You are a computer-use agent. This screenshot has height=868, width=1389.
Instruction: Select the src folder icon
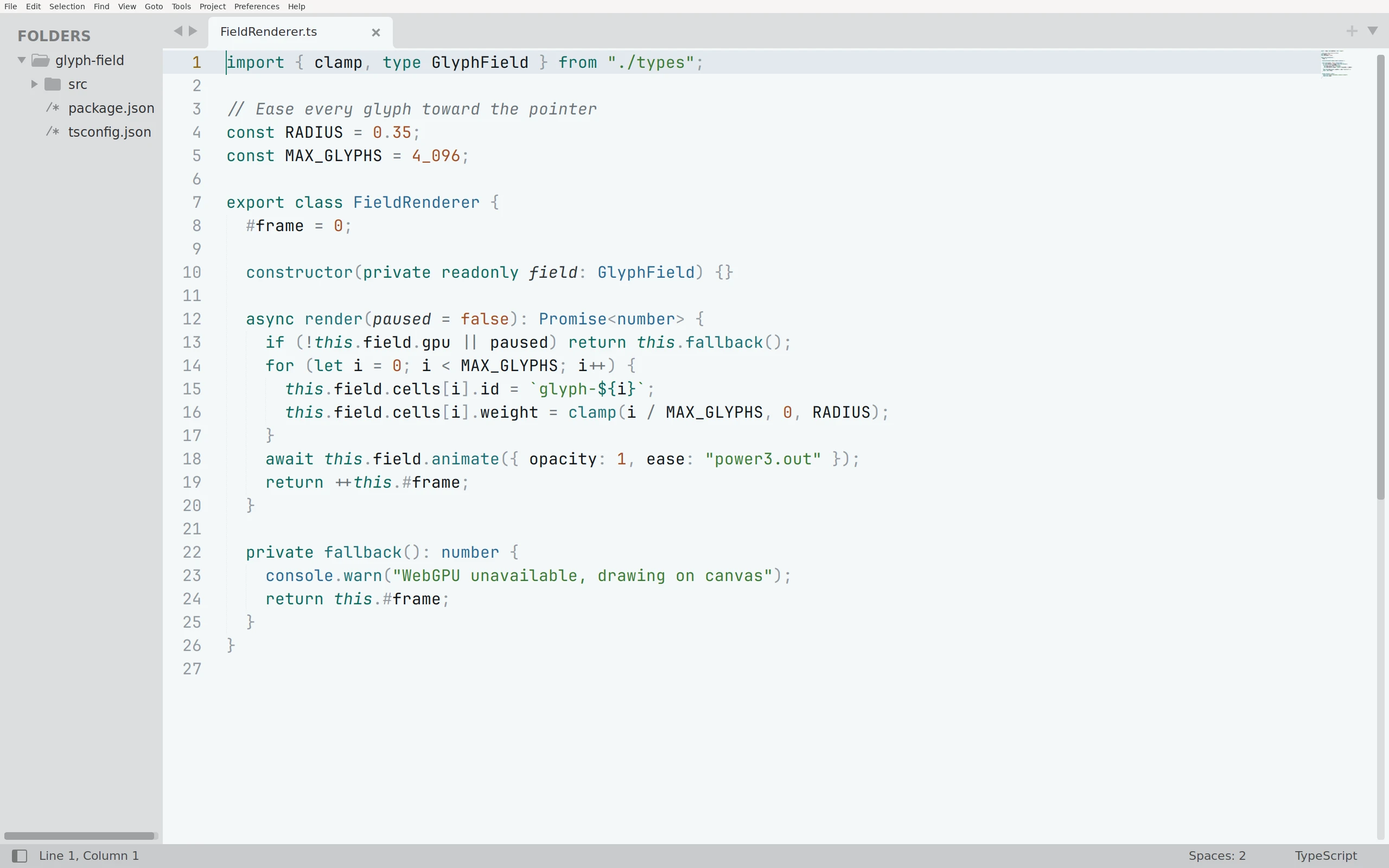[53, 84]
